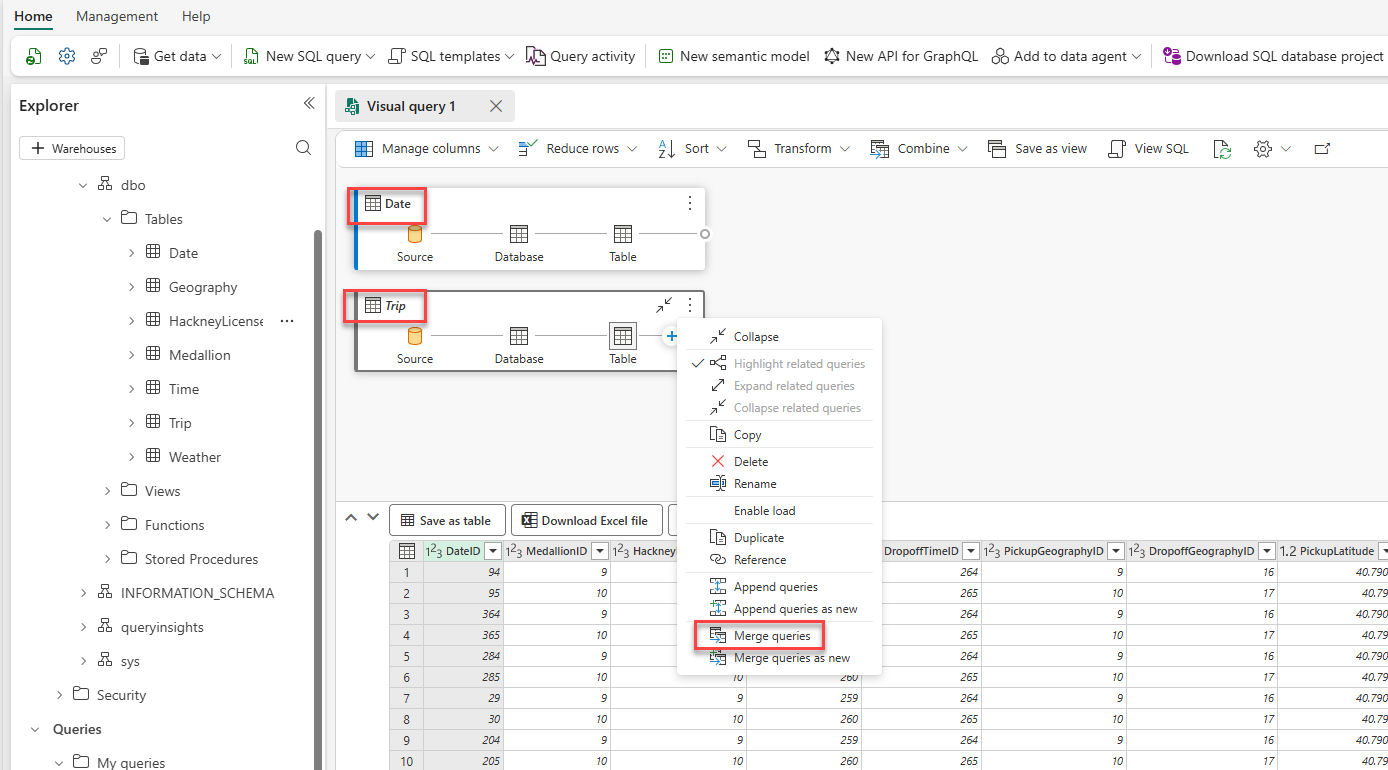
Task: Expand the INFORMATION_SCHEMA node
Action: [x=83, y=593]
